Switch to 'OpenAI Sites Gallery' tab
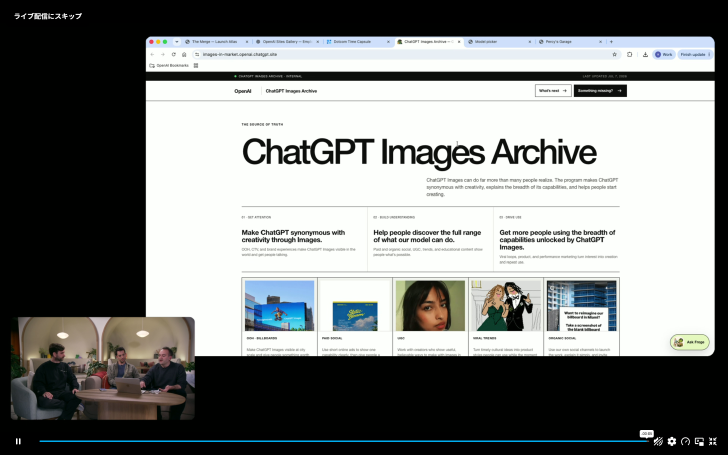 click(286, 42)
